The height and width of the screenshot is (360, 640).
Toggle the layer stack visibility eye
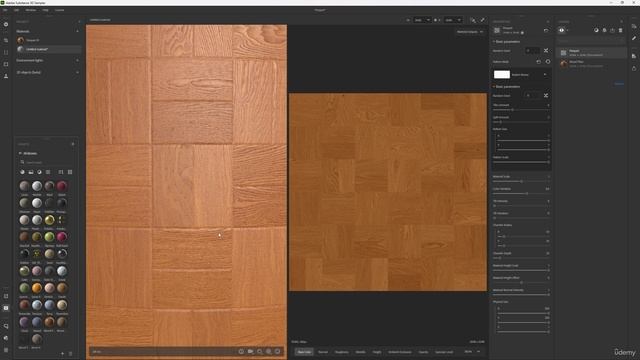coord(562,30)
